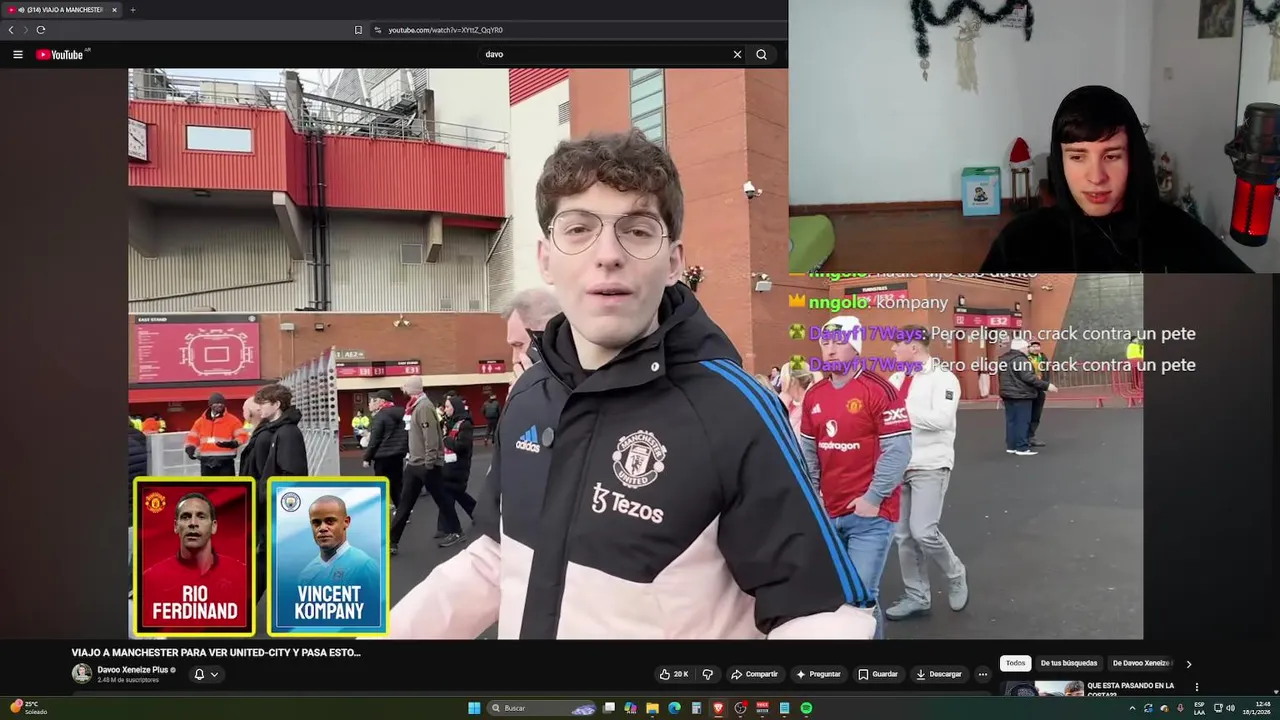Open a new browser tab
Screen dimensions: 1280x720
point(132,10)
